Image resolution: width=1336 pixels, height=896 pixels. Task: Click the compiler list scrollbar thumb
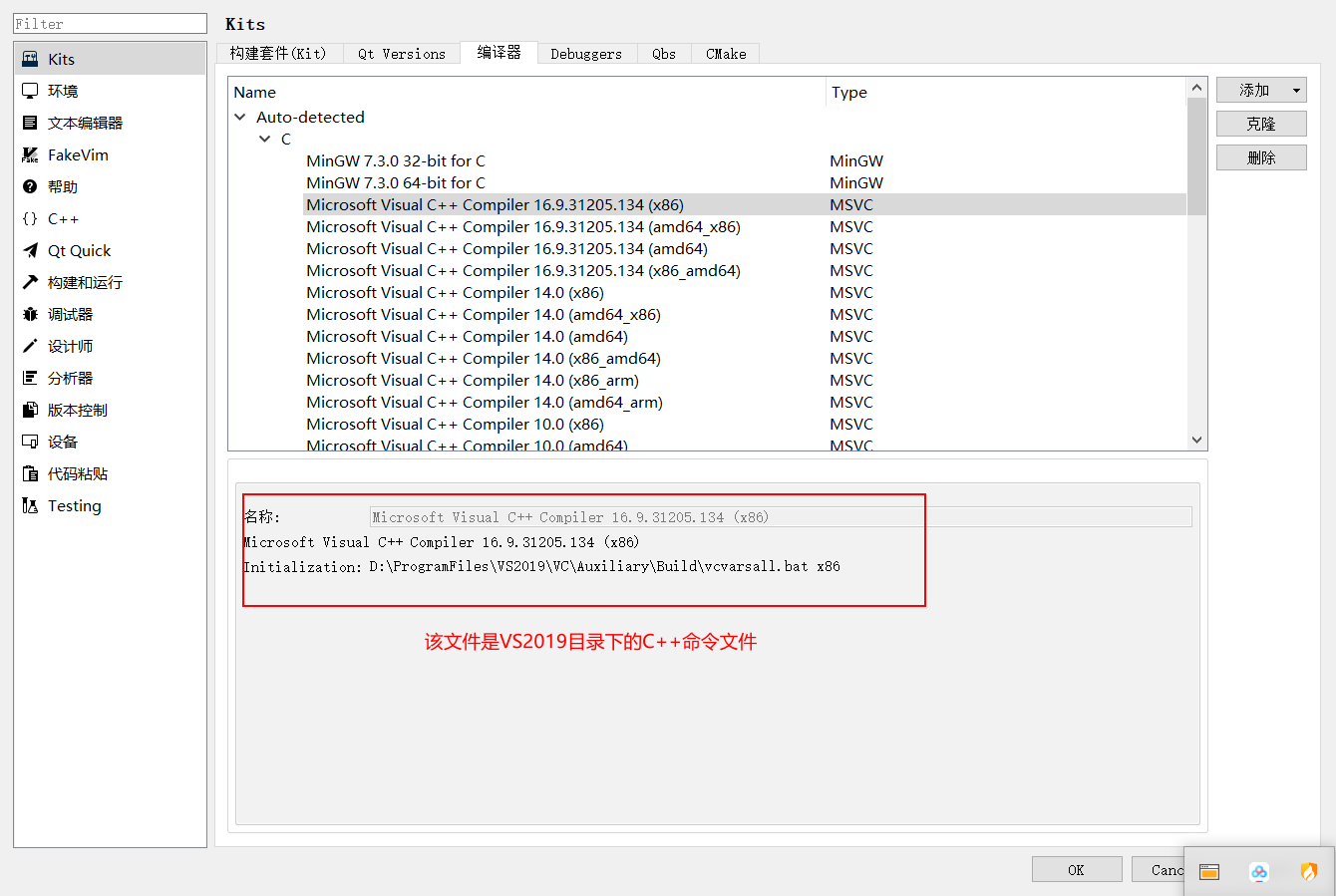click(1197, 156)
